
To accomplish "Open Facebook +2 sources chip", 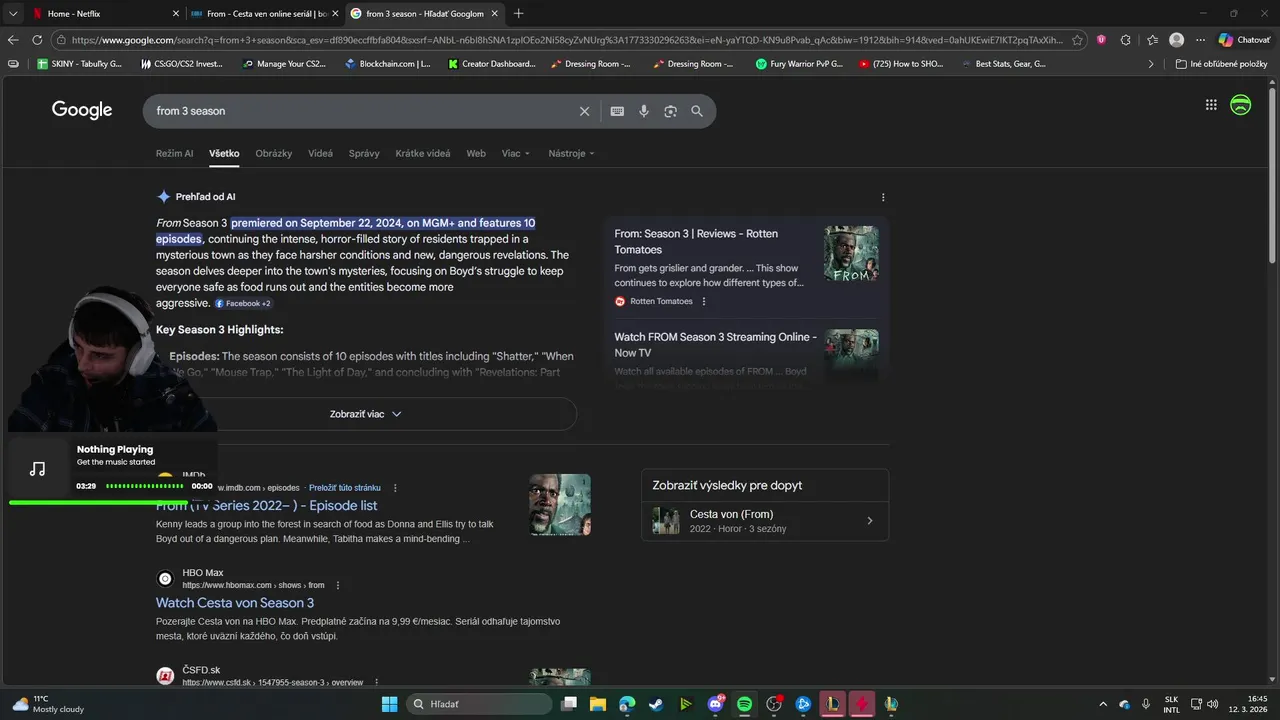I will 243,303.
